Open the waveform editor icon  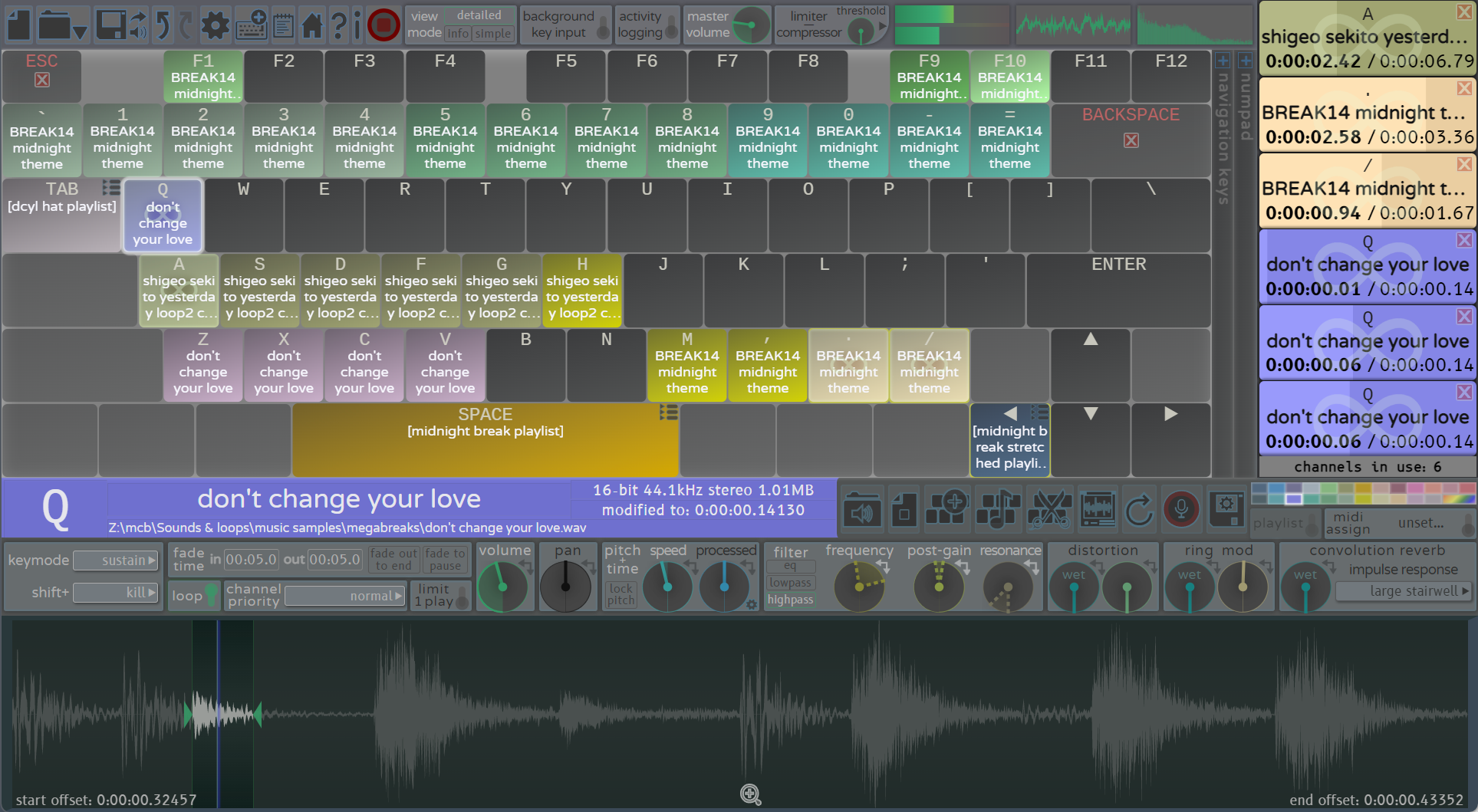point(1098,508)
